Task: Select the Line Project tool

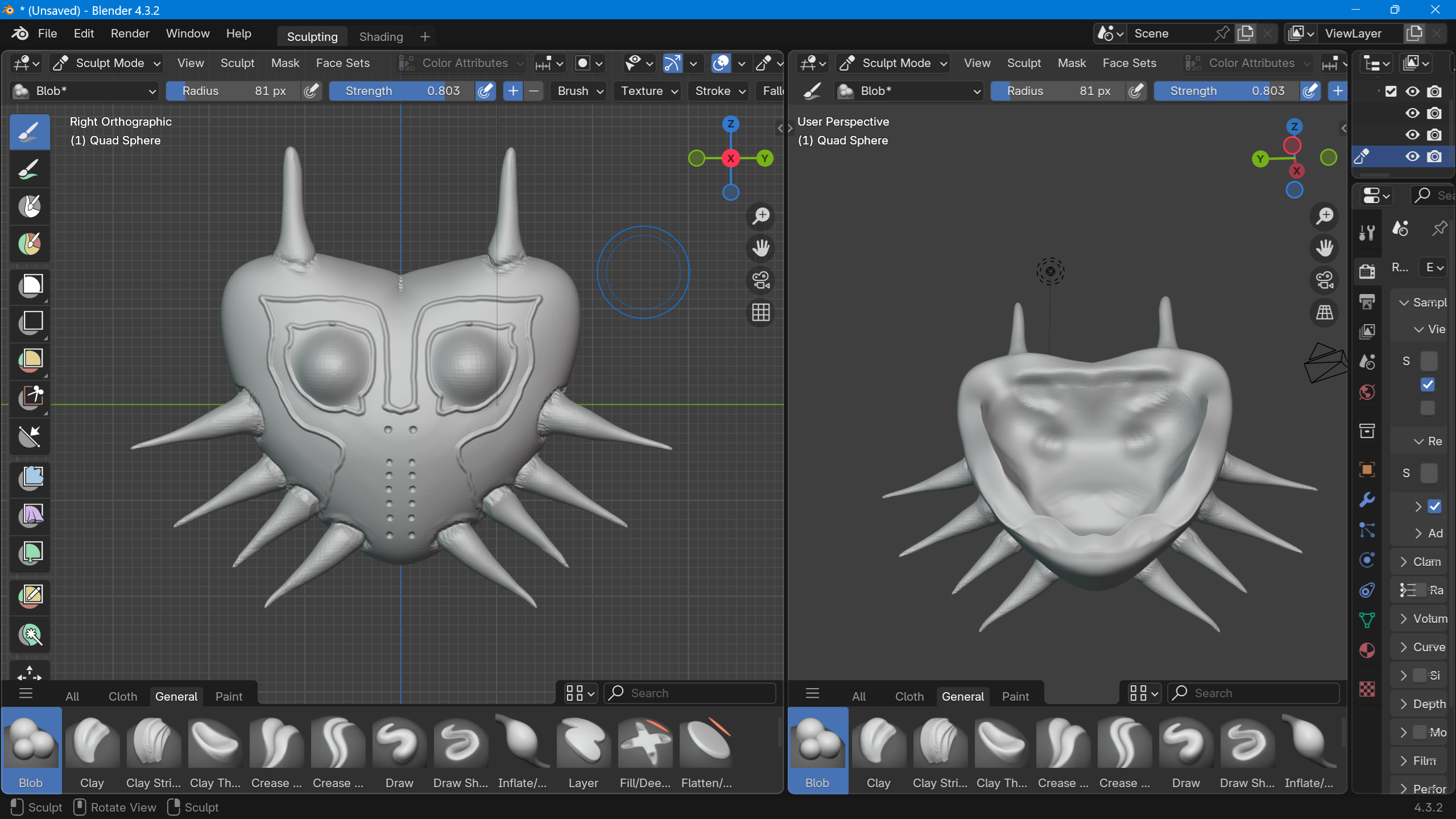Action: [30, 437]
